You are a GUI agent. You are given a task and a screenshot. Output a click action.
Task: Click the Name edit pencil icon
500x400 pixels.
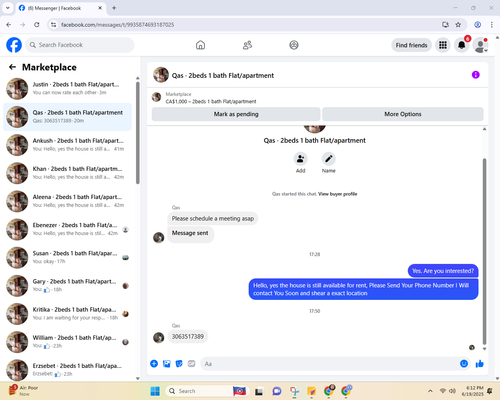(x=328, y=159)
